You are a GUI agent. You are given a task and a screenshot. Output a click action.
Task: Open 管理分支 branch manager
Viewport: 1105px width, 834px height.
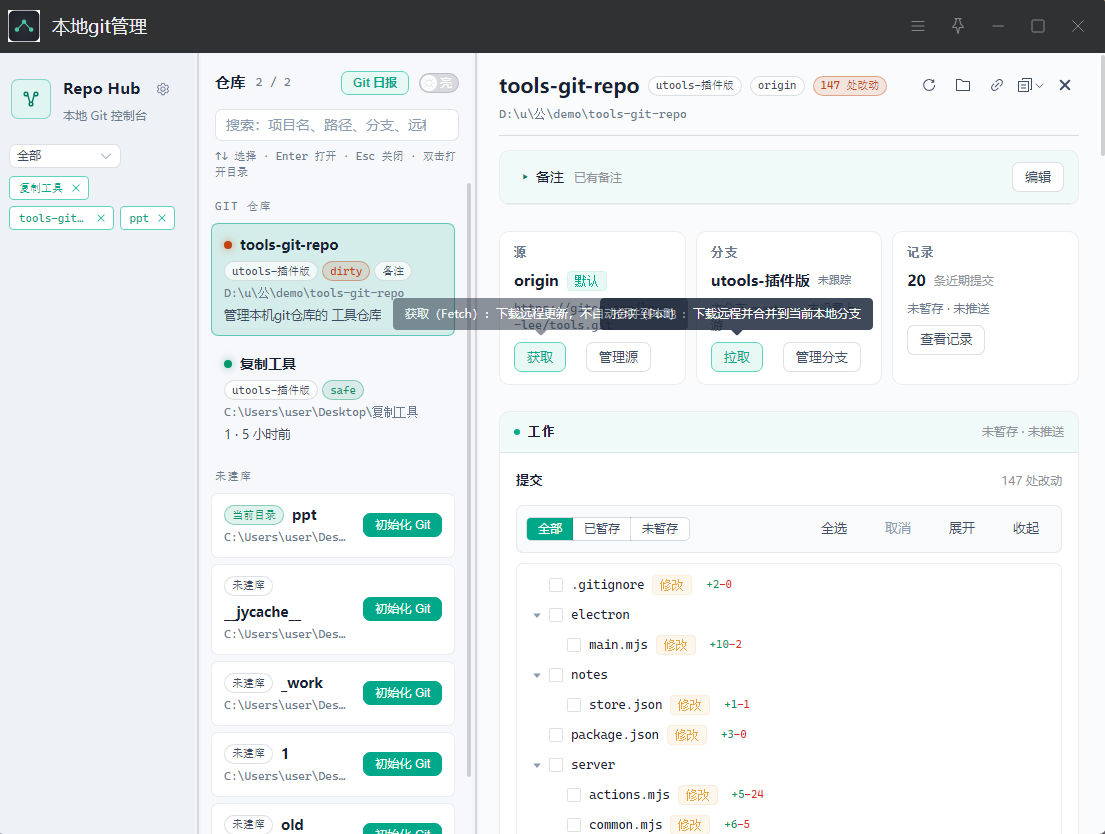822,357
